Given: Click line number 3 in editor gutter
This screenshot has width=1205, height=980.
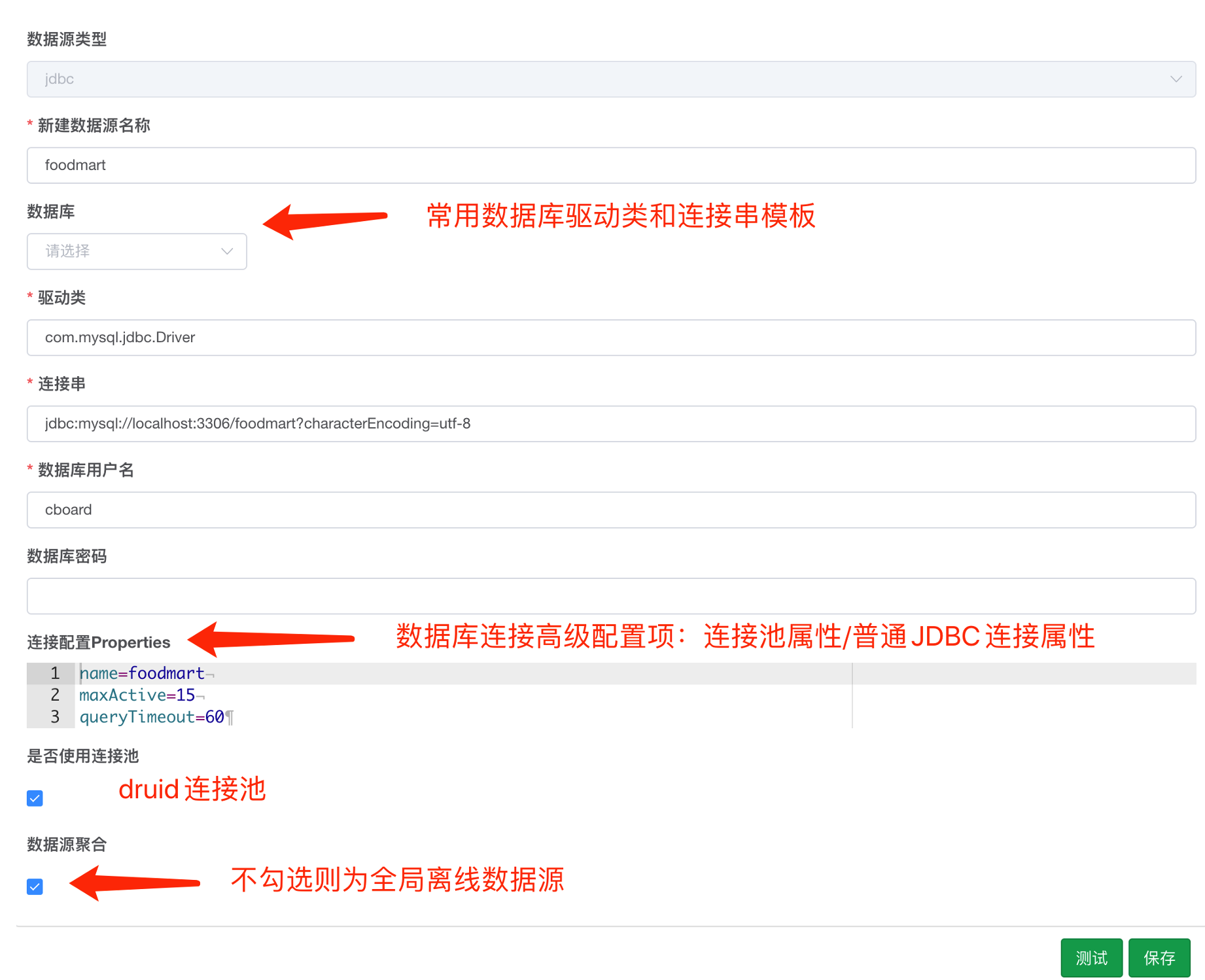Looking at the screenshot, I should 55,717.
